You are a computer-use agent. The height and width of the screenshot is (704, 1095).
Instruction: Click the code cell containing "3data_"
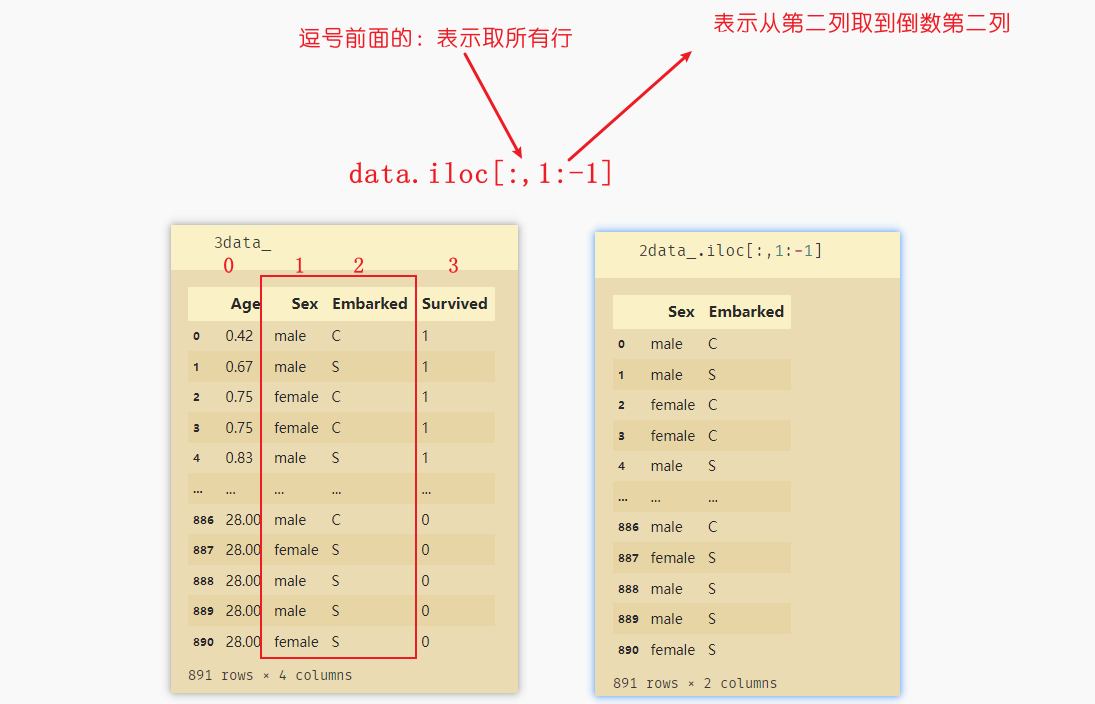coord(344,247)
